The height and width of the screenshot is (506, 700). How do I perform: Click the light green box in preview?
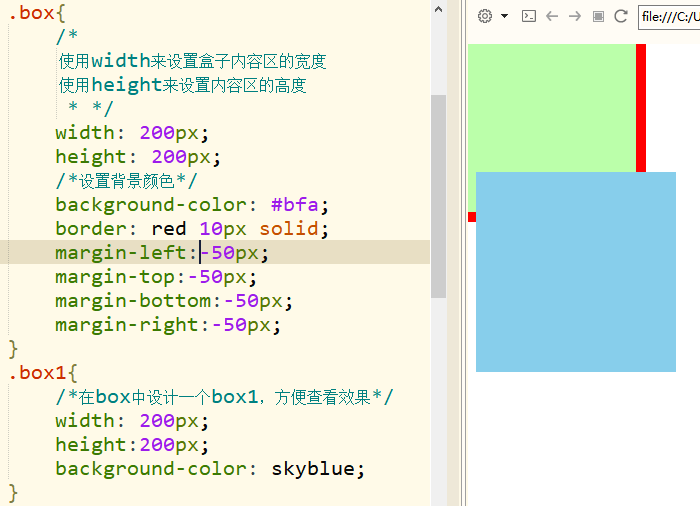552,108
